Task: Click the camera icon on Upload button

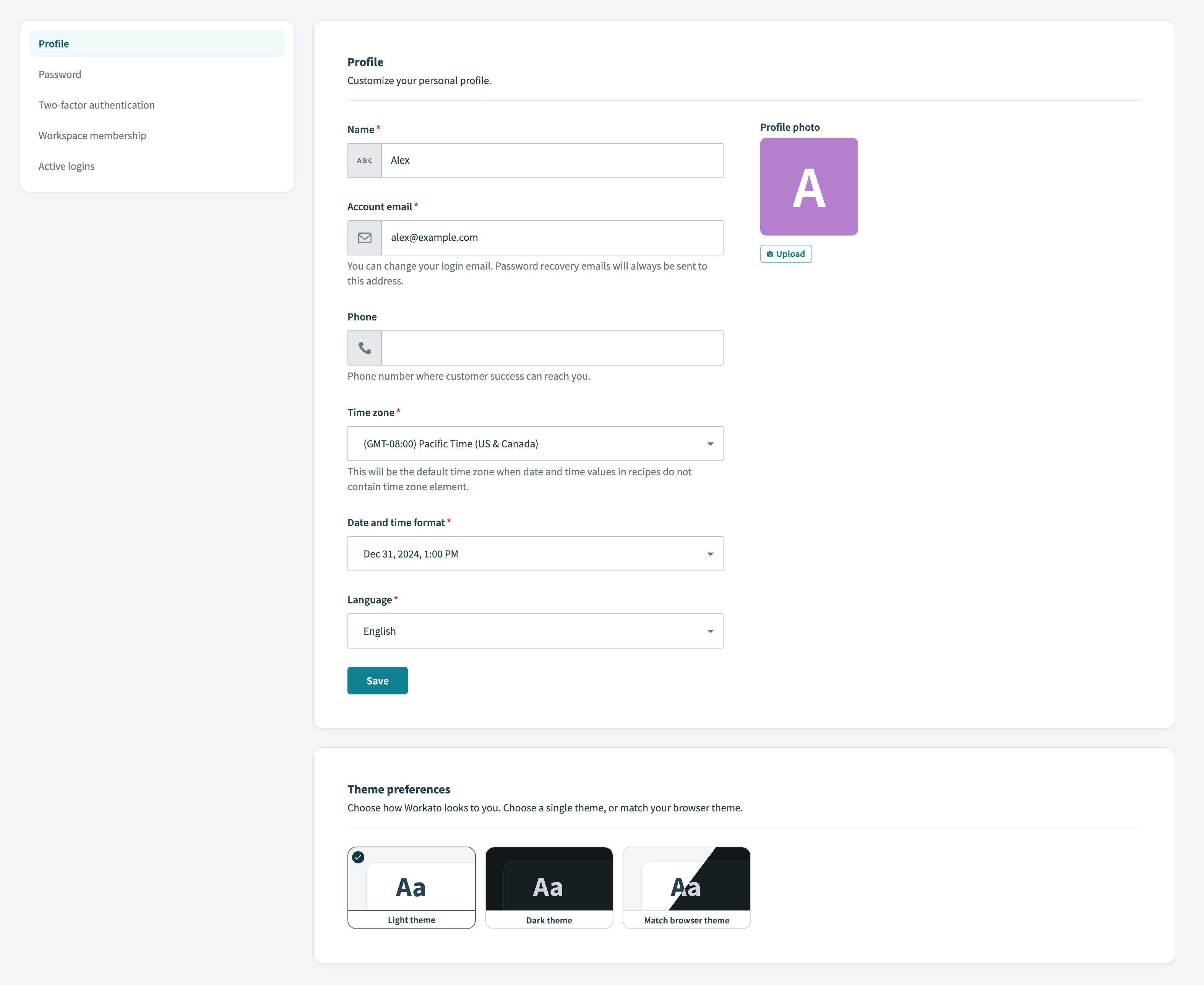Action: click(x=770, y=254)
